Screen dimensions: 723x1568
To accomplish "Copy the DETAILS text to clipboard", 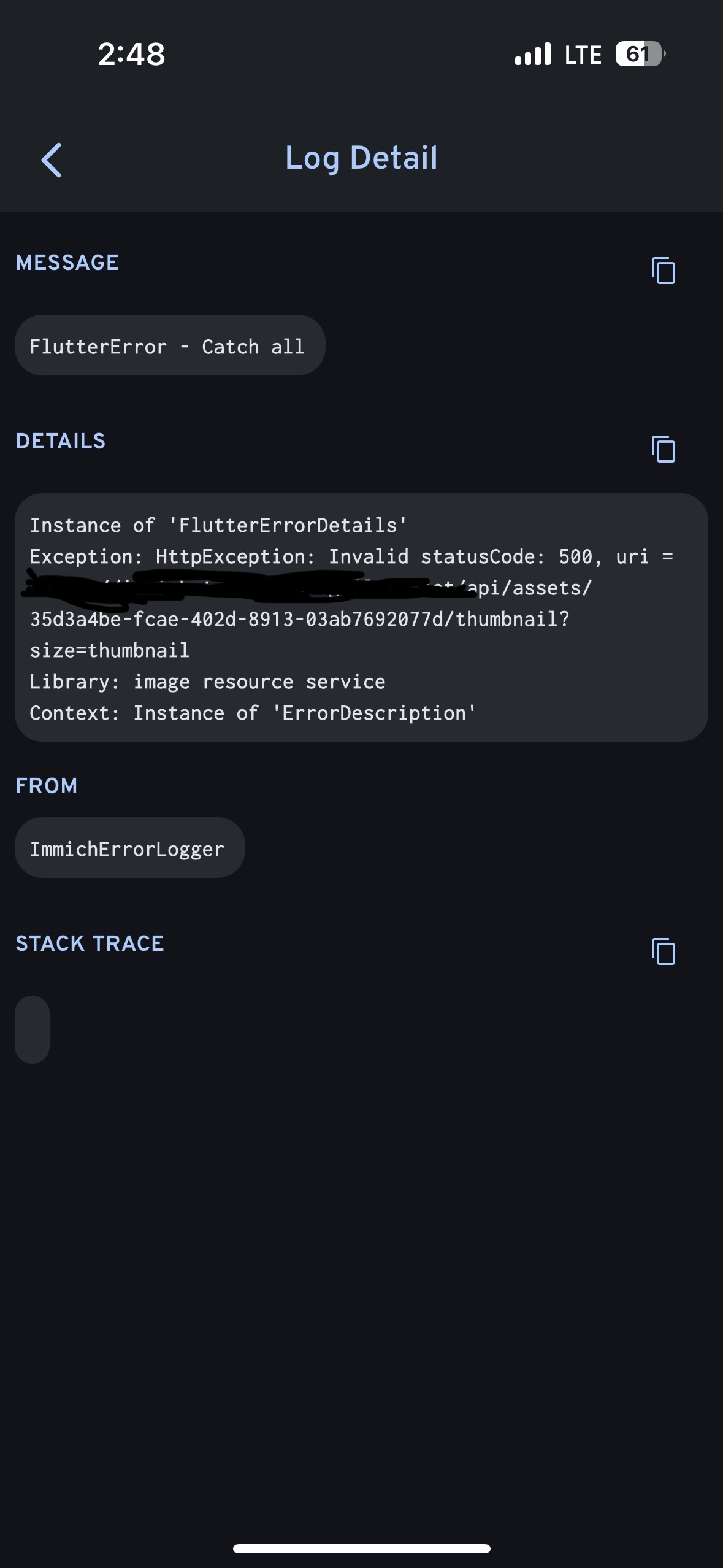I will point(663,449).
